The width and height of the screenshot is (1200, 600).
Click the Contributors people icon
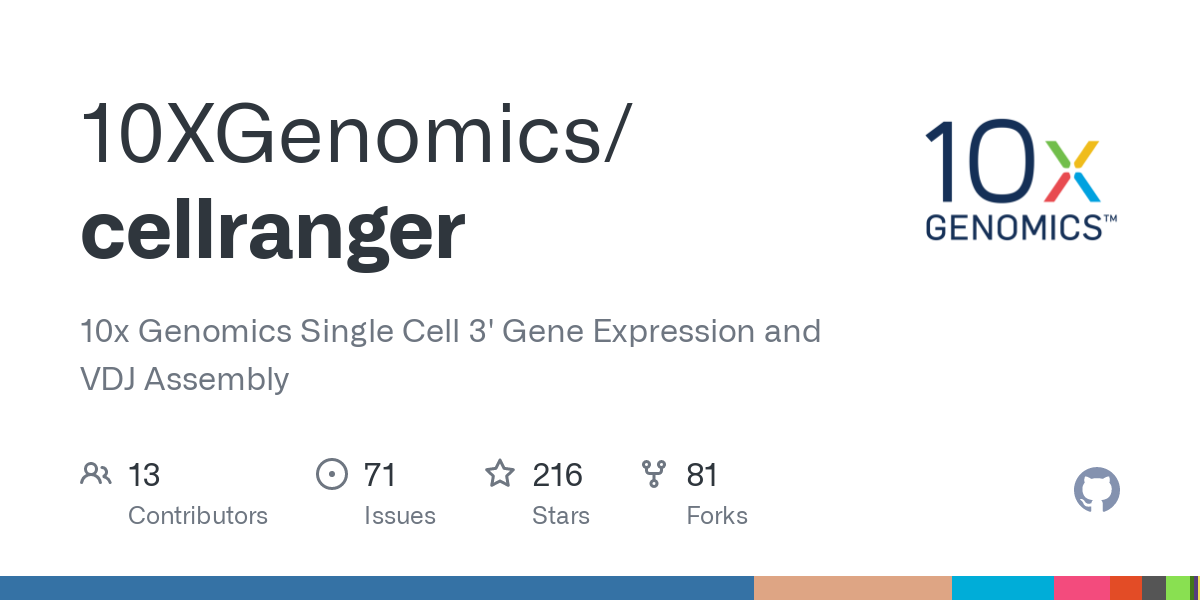tap(96, 474)
